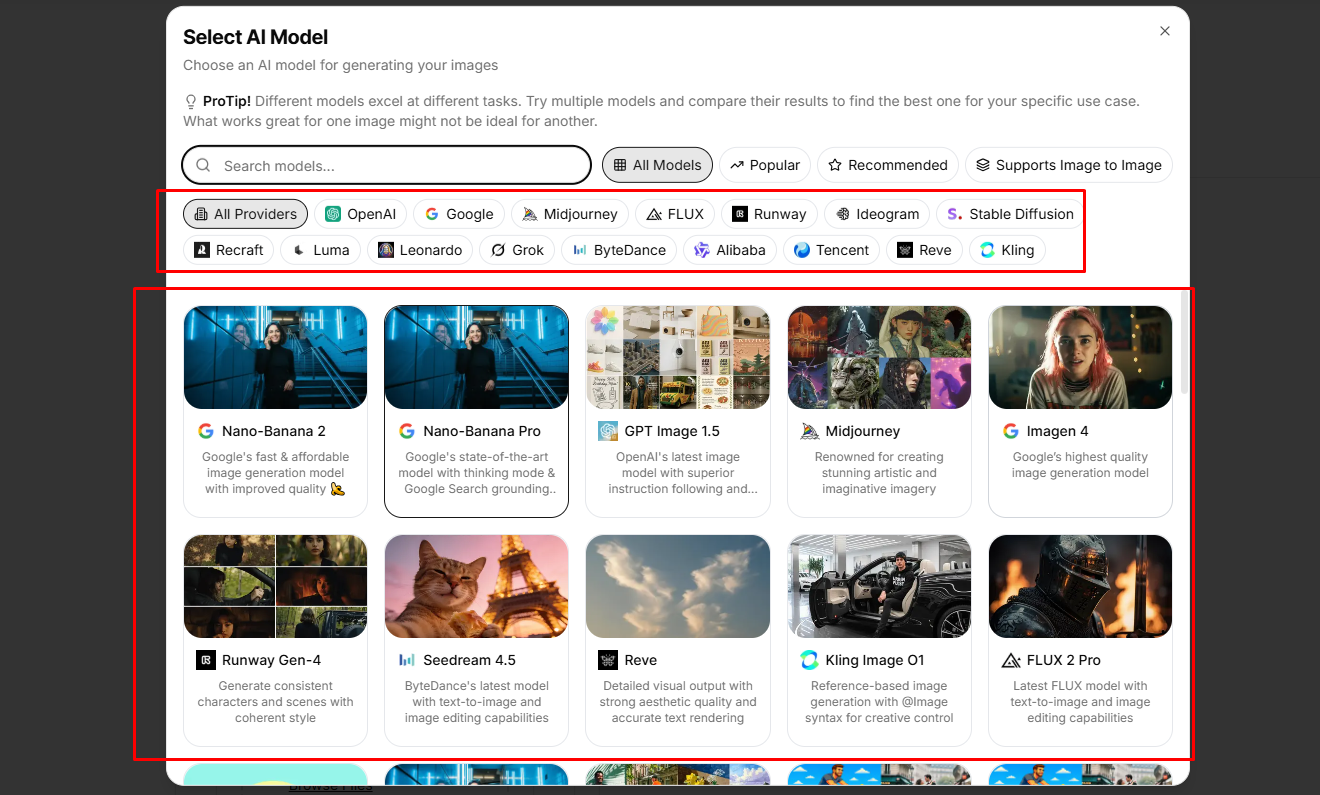This screenshot has height=795, width=1320.
Task: Open the Seedream 4.5 cat thumbnail
Action: [476, 587]
